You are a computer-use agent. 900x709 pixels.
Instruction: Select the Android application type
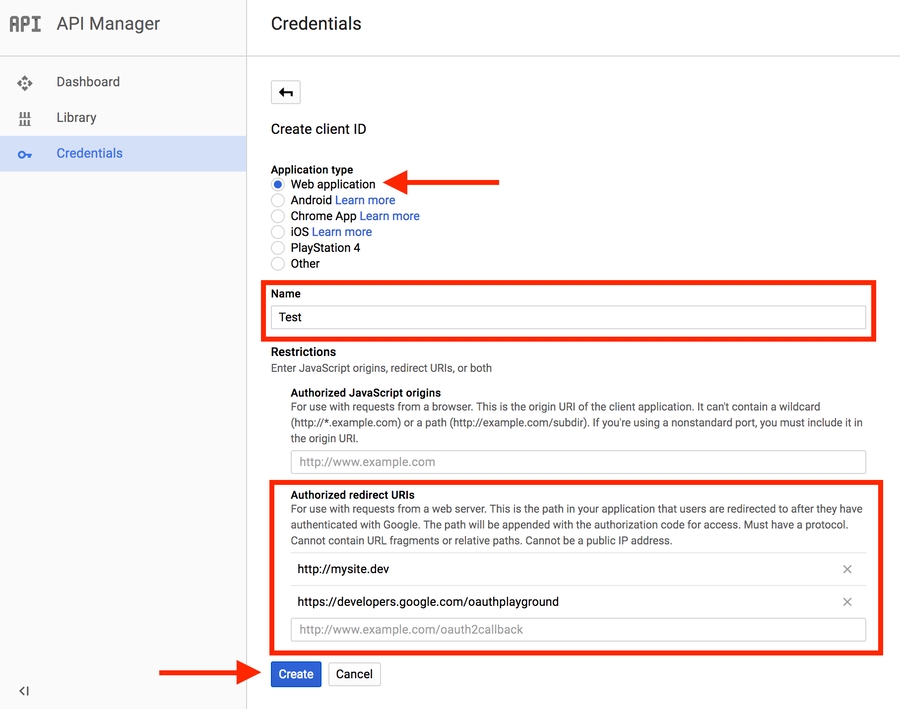point(278,200)
